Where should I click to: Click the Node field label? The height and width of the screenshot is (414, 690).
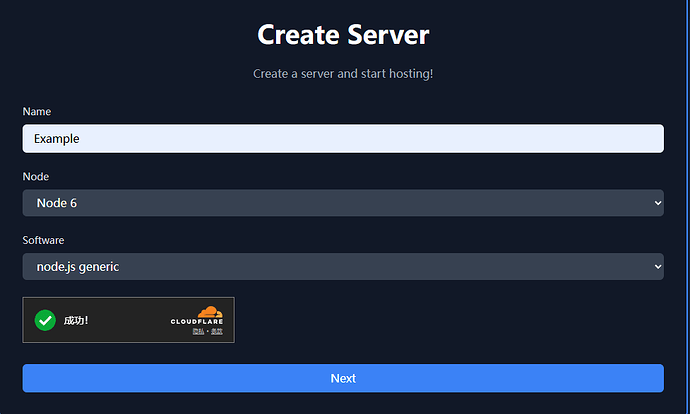coord(36,176)
